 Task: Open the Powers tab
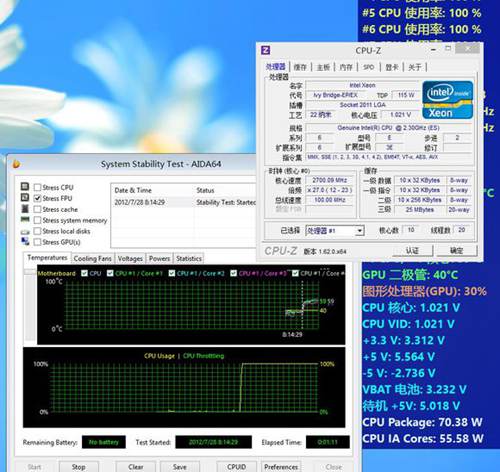coord(159,258)
